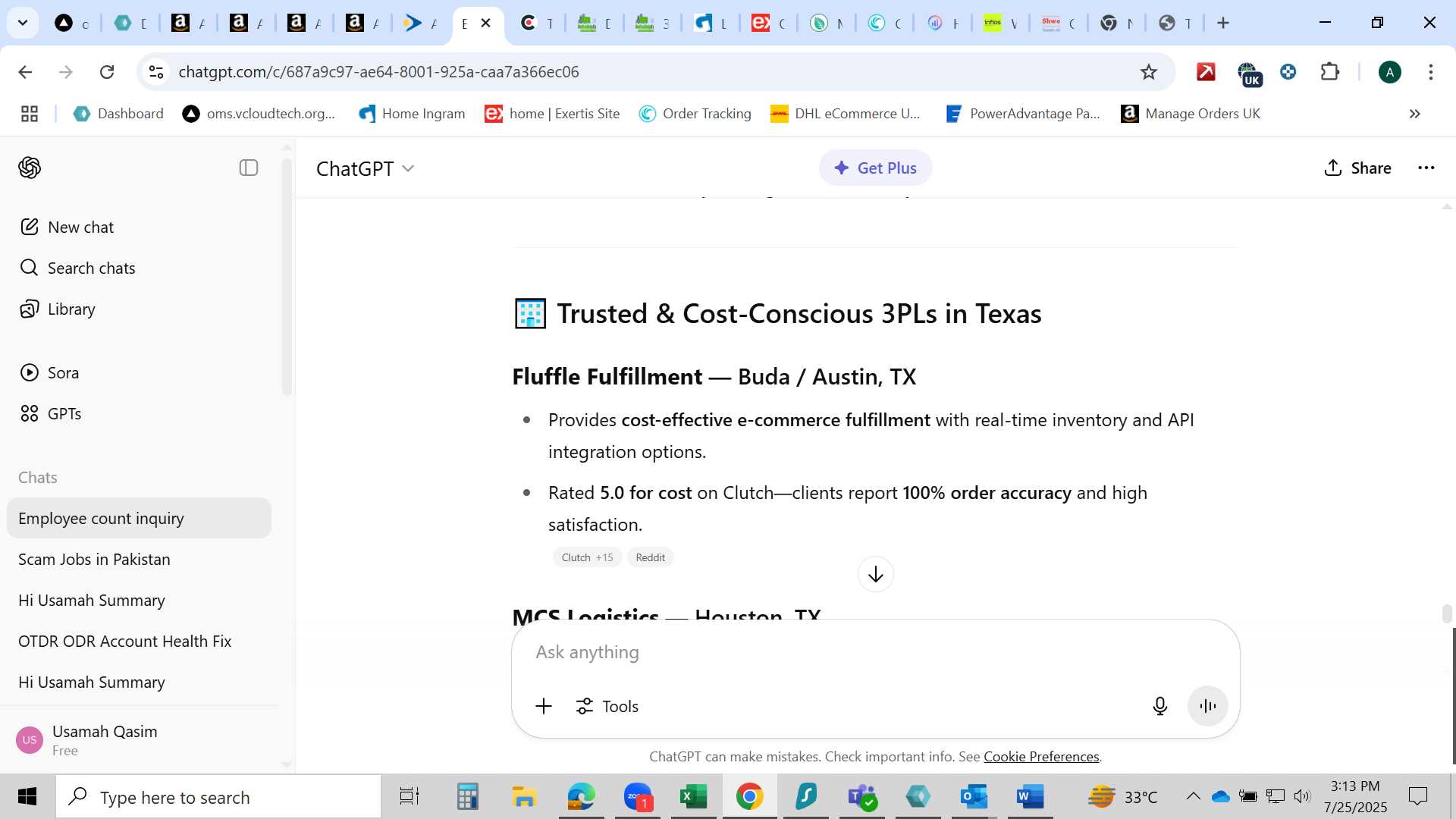Click the address bar URL

click(378, 71)
